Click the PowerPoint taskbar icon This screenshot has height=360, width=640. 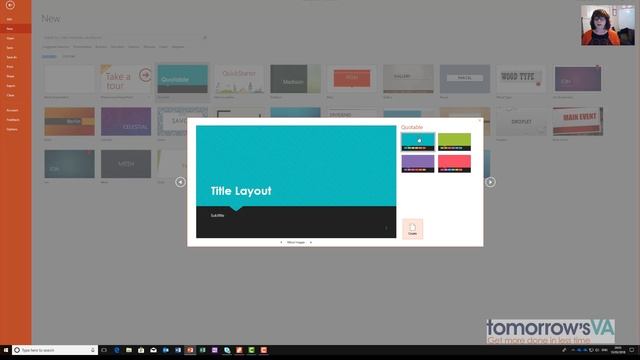[190, 350]
